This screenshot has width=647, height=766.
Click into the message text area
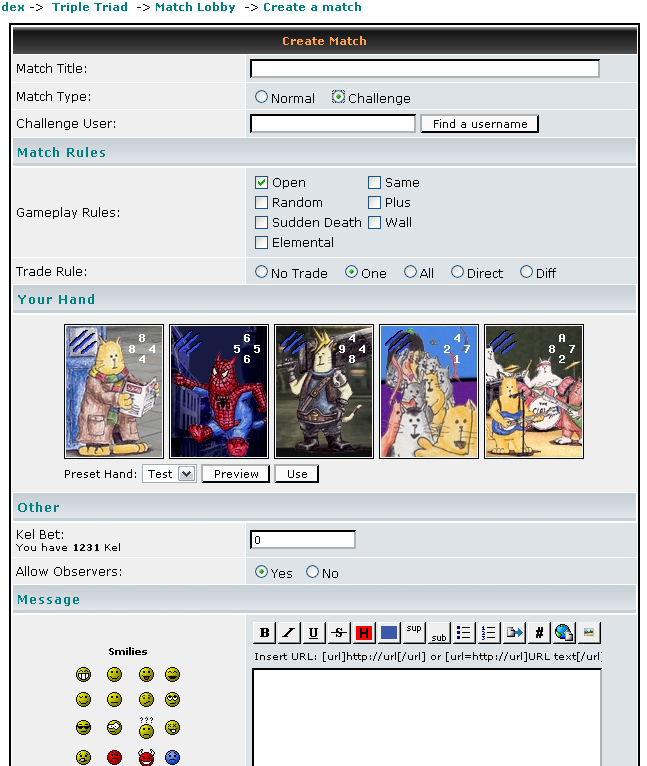click(427, 717)
